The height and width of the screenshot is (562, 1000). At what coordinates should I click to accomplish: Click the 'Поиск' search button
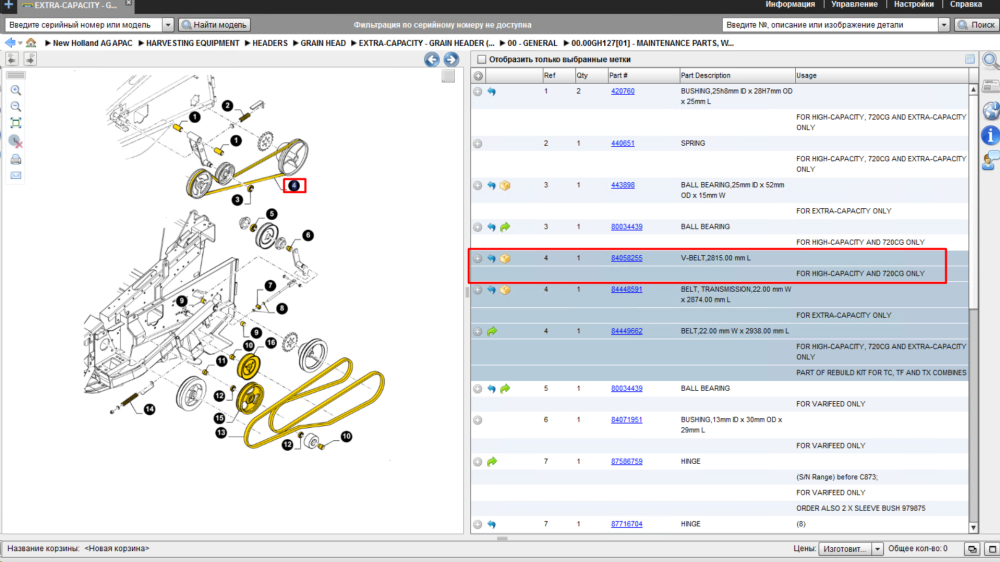point(976,25)
